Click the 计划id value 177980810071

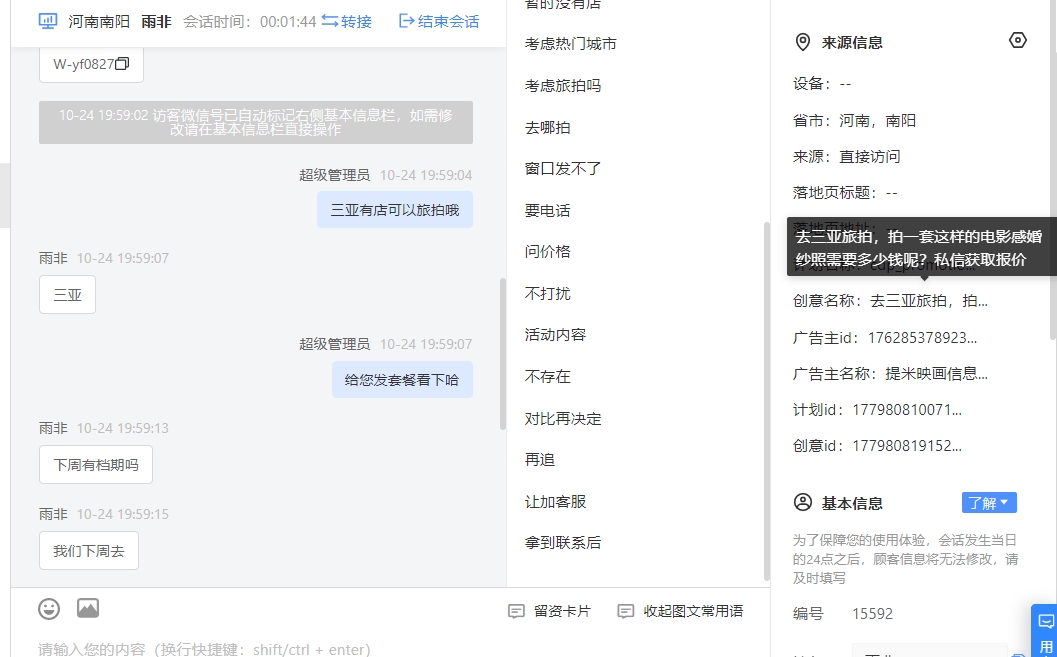tap(907, 409)
